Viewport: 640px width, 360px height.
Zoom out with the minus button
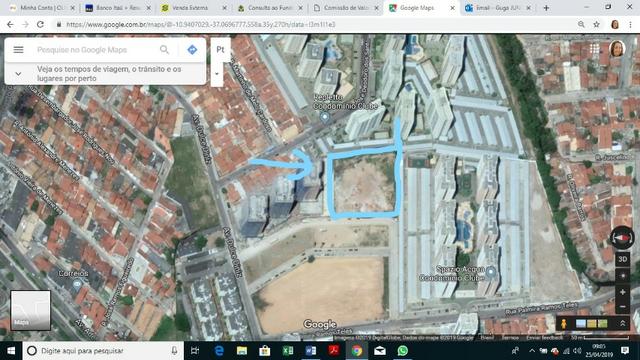tap(623, 307)
